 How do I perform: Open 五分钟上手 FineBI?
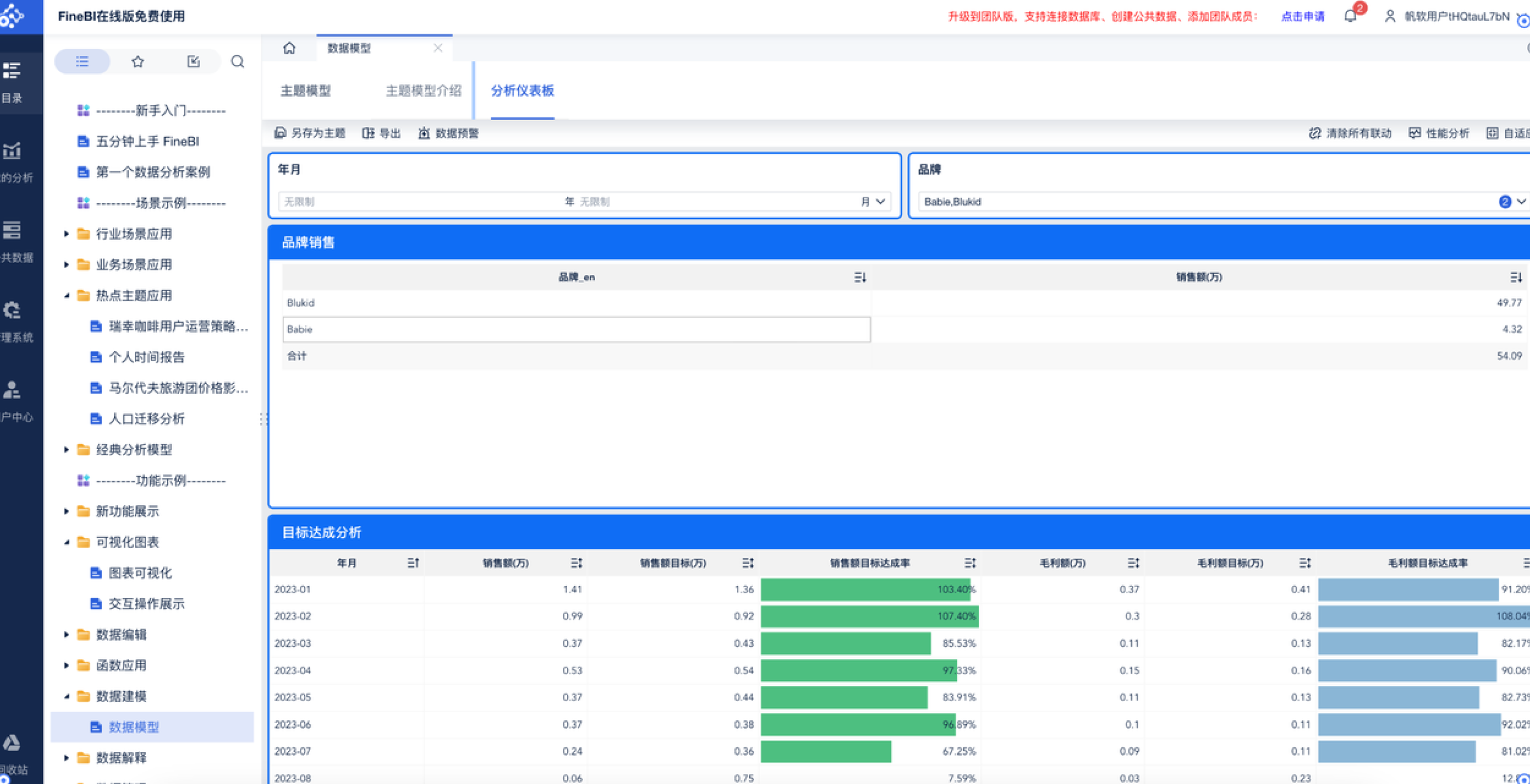tap(147, 141)
